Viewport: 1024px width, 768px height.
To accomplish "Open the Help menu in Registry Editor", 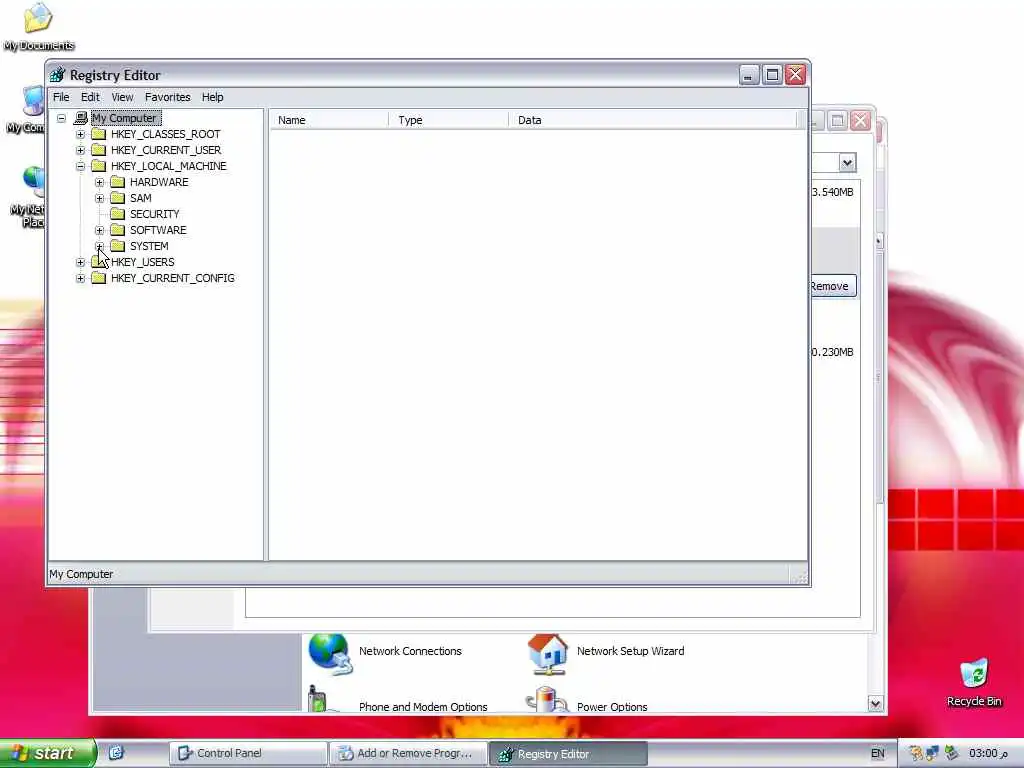I will [212, 97].
